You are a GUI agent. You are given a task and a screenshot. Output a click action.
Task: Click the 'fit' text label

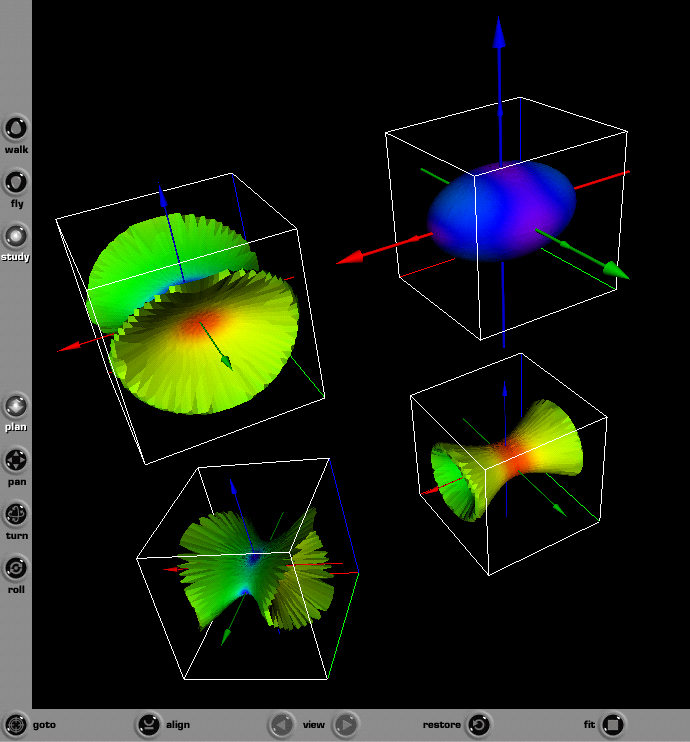(x=589, y=724)
